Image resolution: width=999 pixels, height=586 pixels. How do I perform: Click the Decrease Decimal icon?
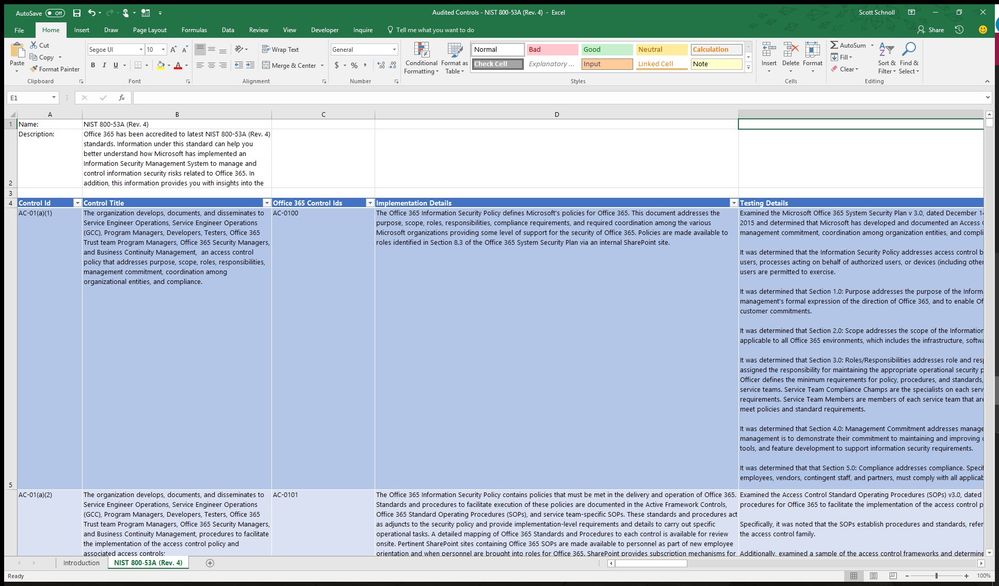tap(392, 65)
